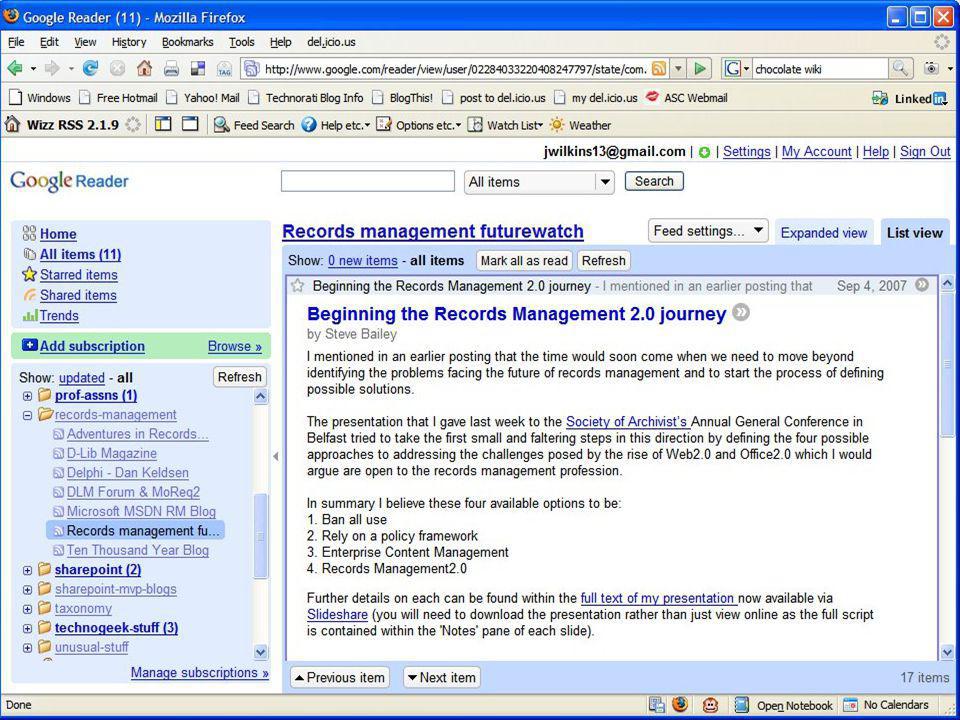This screenshot has width=960, height=720.
Task: Open the del.icio.us menu
Action: [331, 42]
